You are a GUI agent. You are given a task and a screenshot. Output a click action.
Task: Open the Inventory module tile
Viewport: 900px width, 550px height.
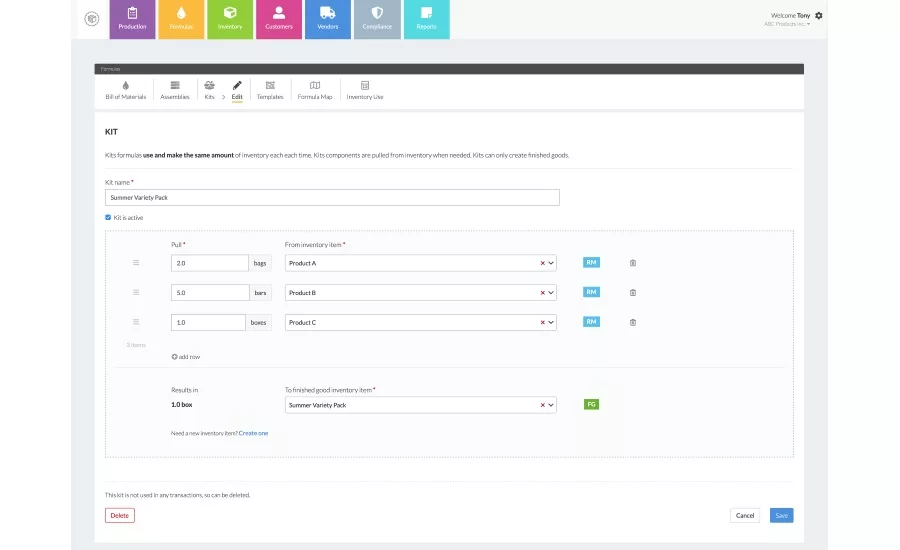click(x=230, y=19)
